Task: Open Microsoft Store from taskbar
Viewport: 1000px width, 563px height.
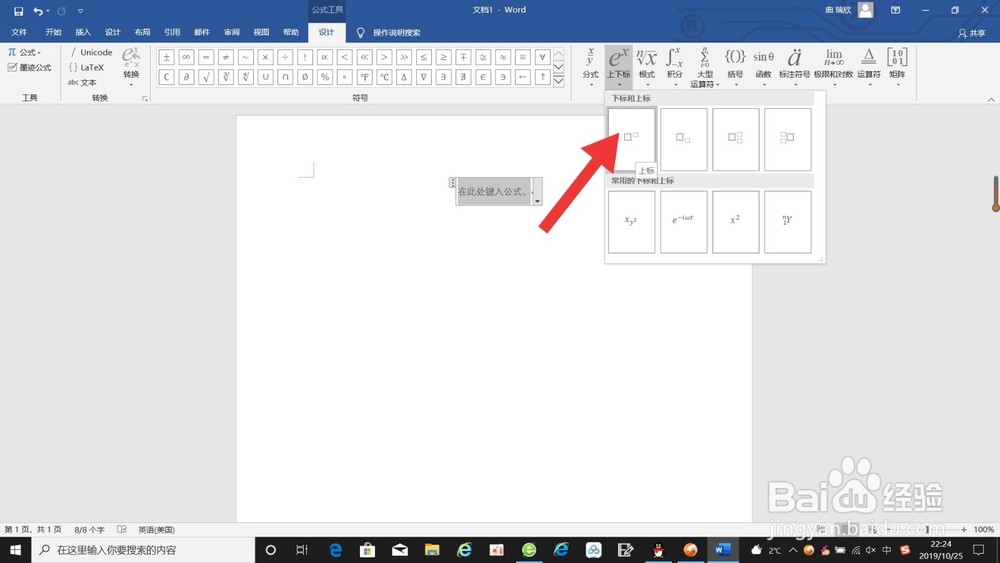Action: 367,550
